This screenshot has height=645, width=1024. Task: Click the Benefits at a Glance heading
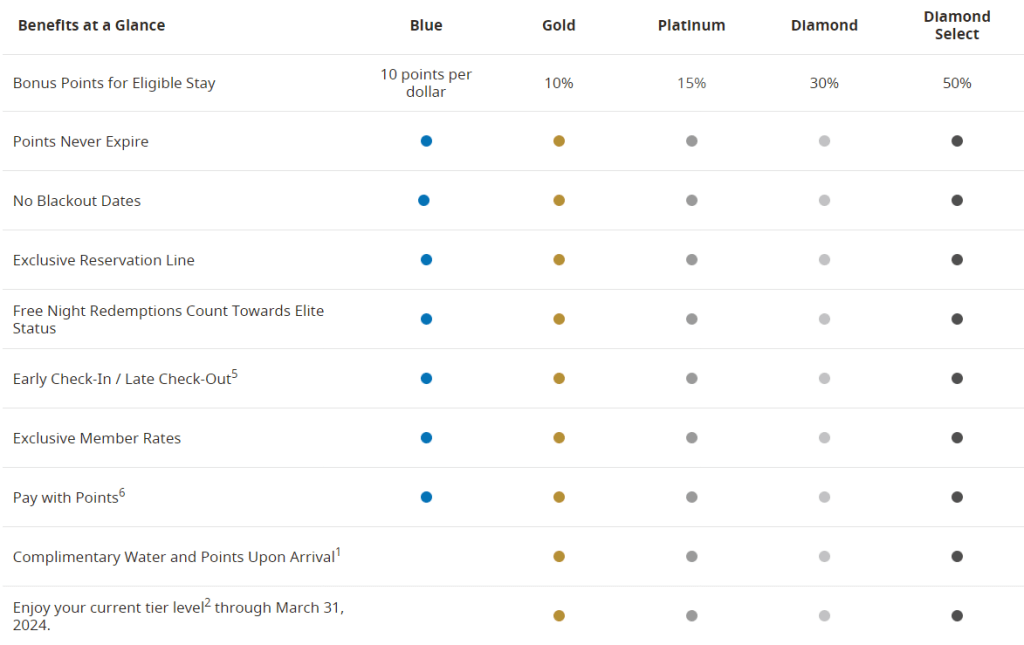pyautogui.click(x=92, y=25)
